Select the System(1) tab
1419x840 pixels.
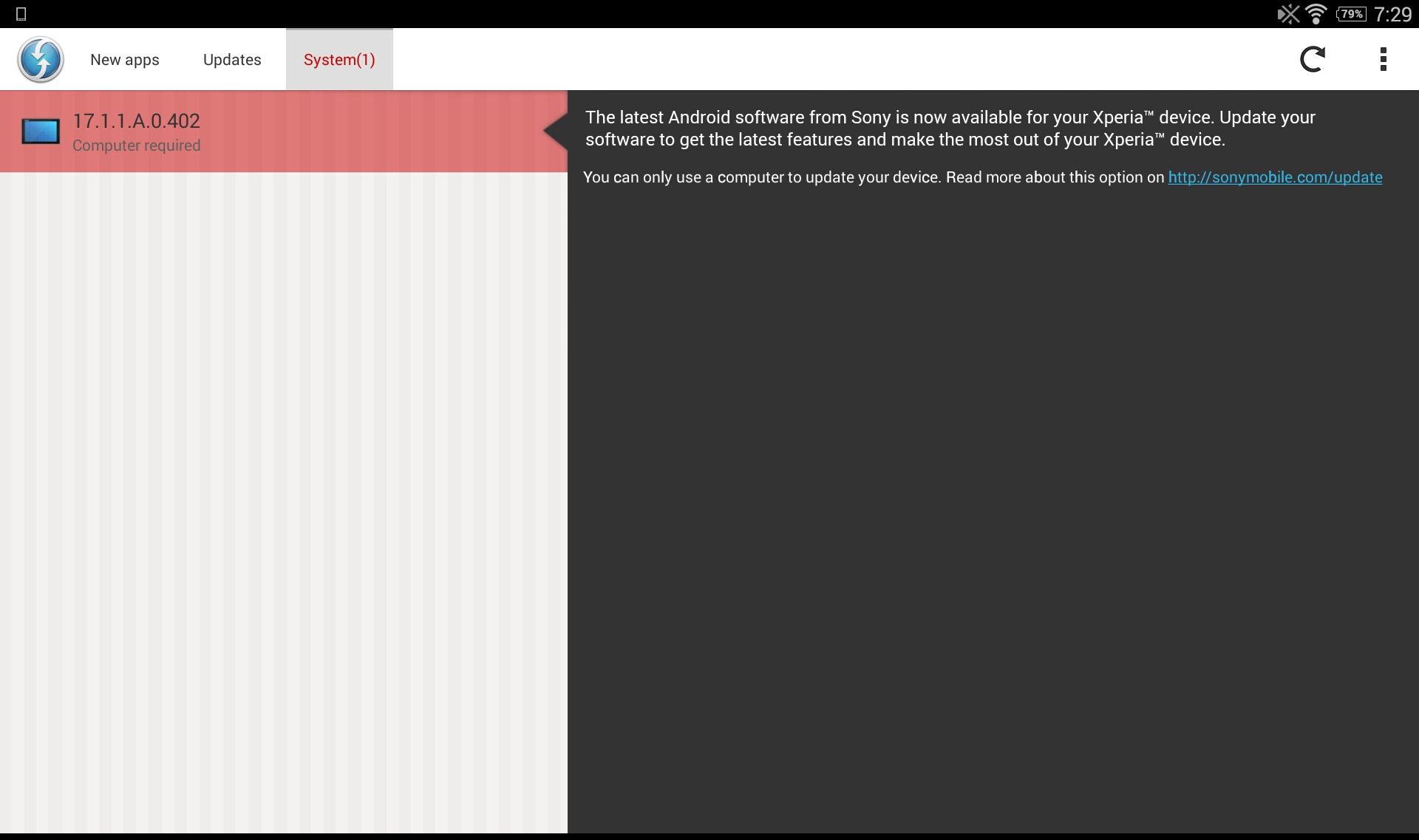click(x=339, y=59)
